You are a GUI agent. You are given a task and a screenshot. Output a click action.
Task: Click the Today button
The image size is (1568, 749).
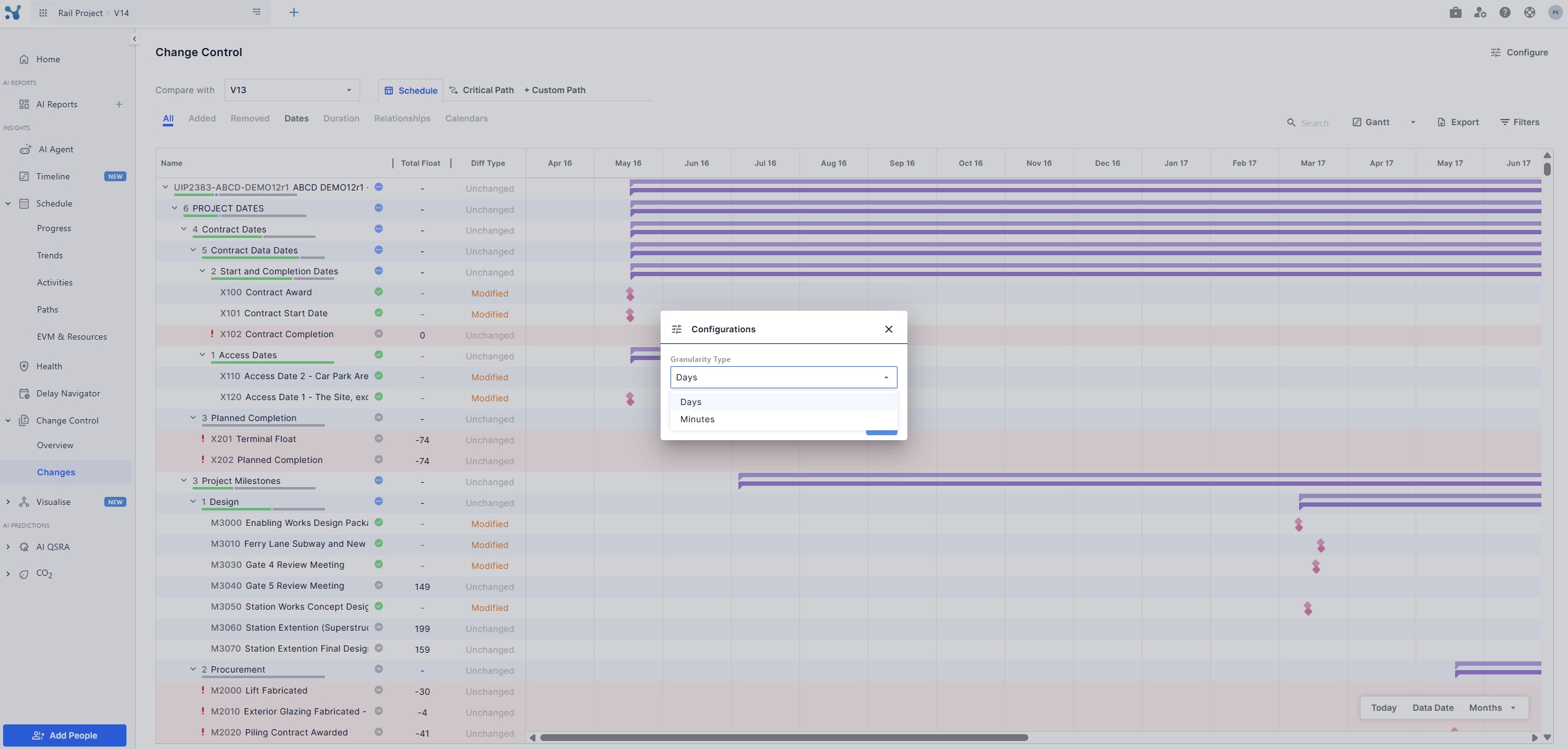click(1384, 708)
